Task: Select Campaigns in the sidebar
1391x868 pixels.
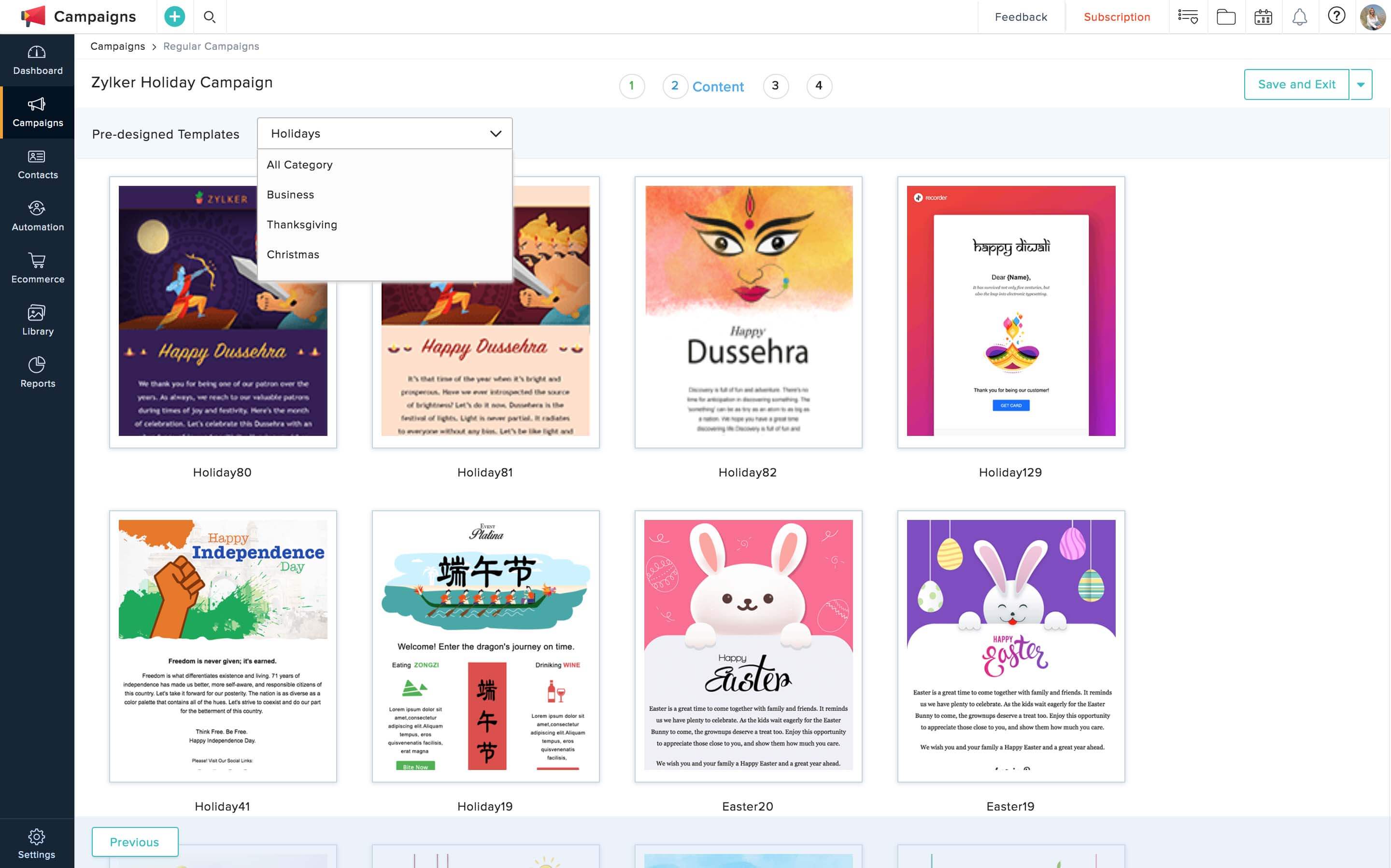Action: (37, 112)
